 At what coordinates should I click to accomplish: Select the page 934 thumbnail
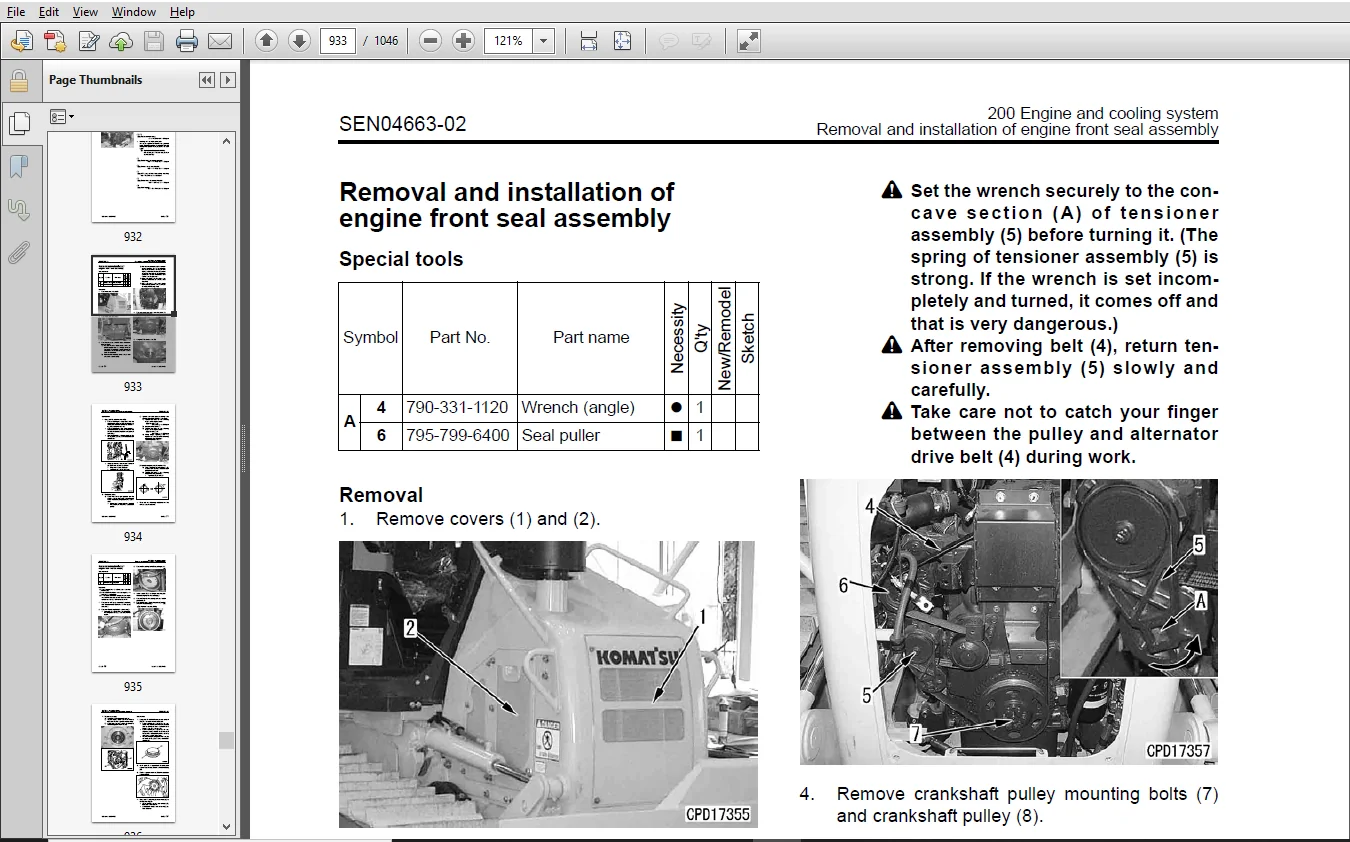[x=133, y=463]
